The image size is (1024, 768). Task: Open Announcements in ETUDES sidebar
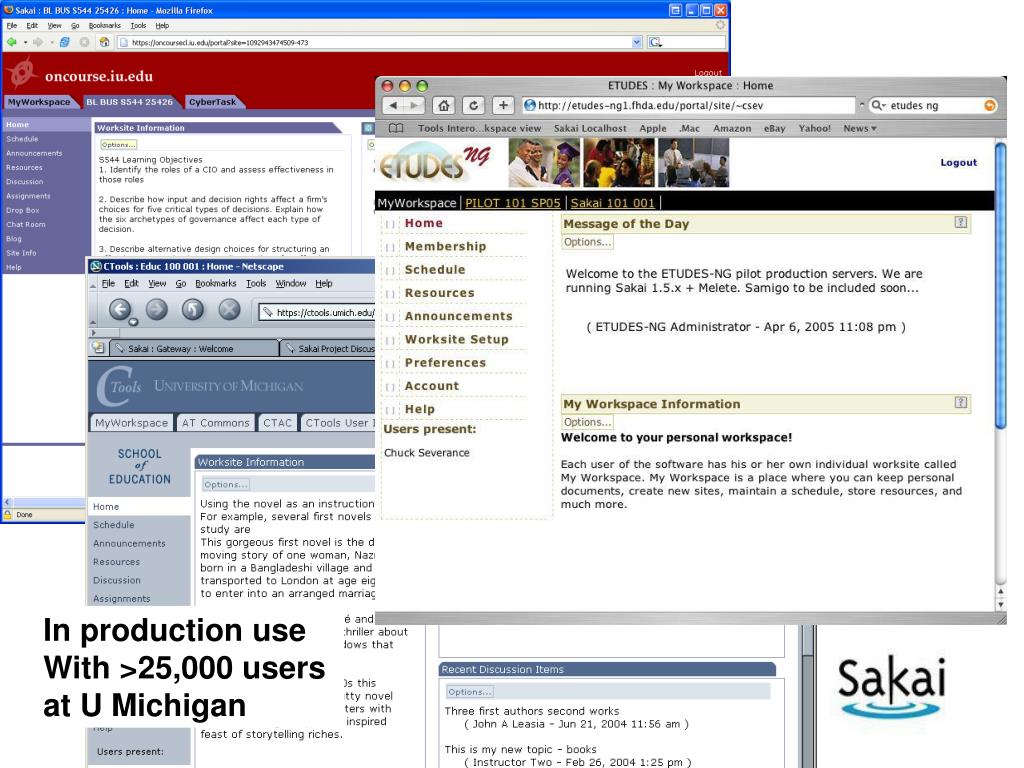tap(458, 316)
